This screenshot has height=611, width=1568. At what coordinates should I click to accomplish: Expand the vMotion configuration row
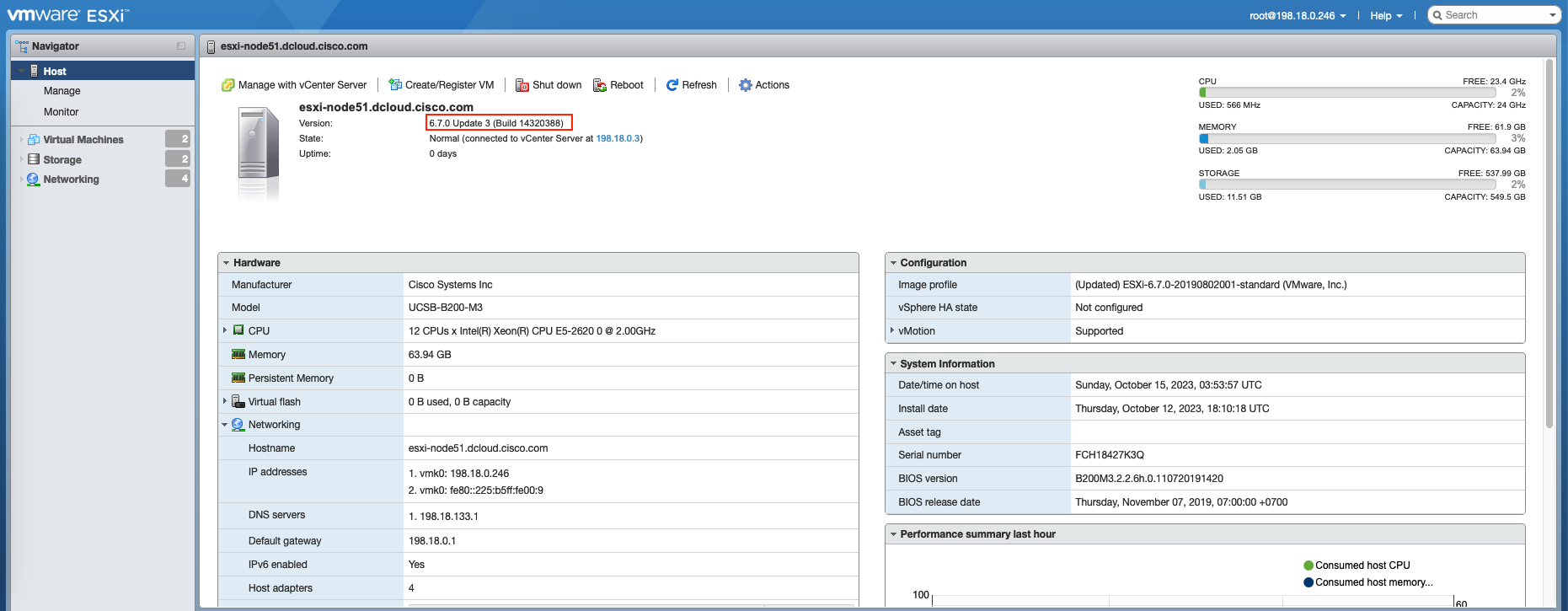point(892,330)
